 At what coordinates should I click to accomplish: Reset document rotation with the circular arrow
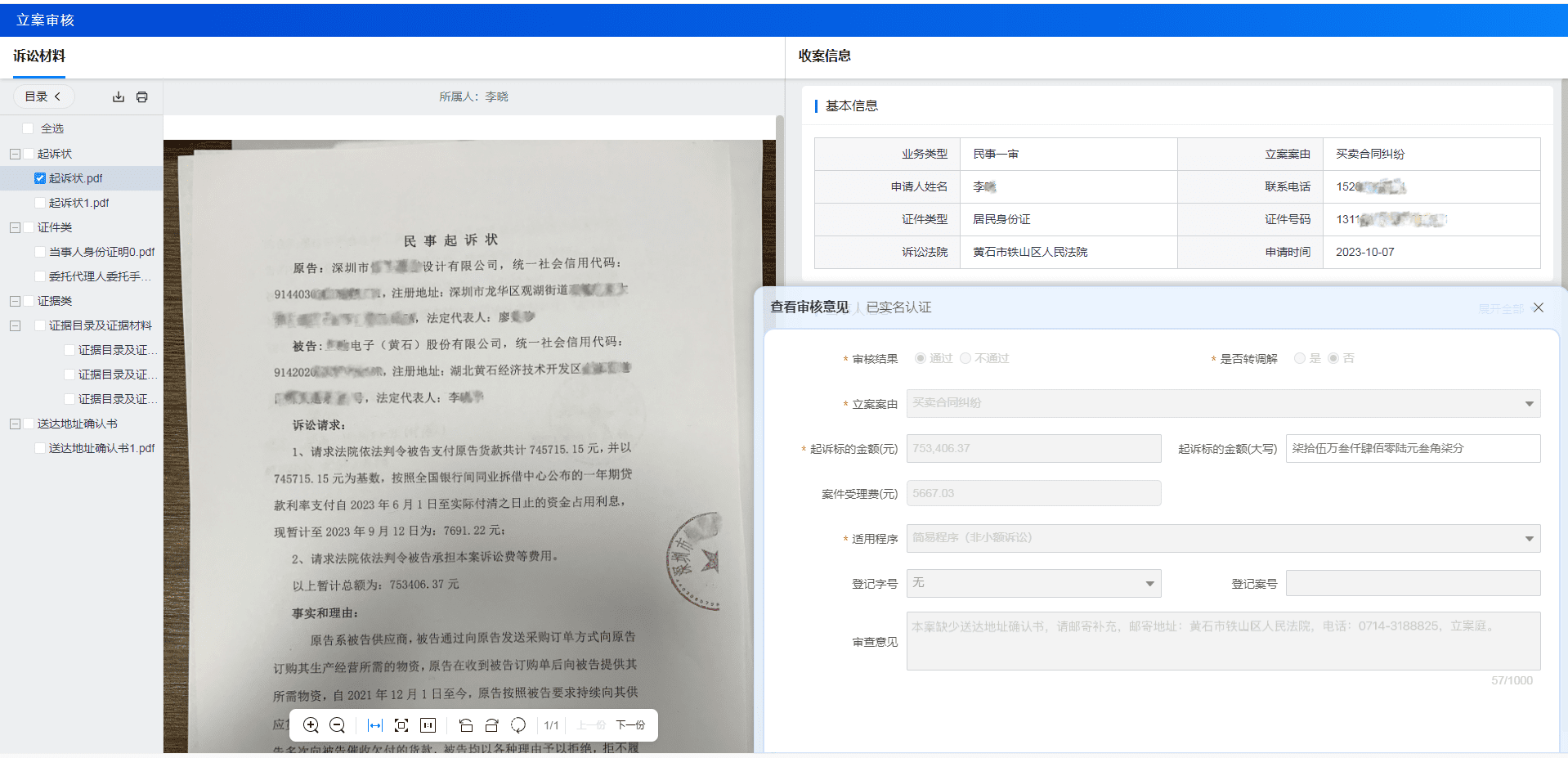518,725
